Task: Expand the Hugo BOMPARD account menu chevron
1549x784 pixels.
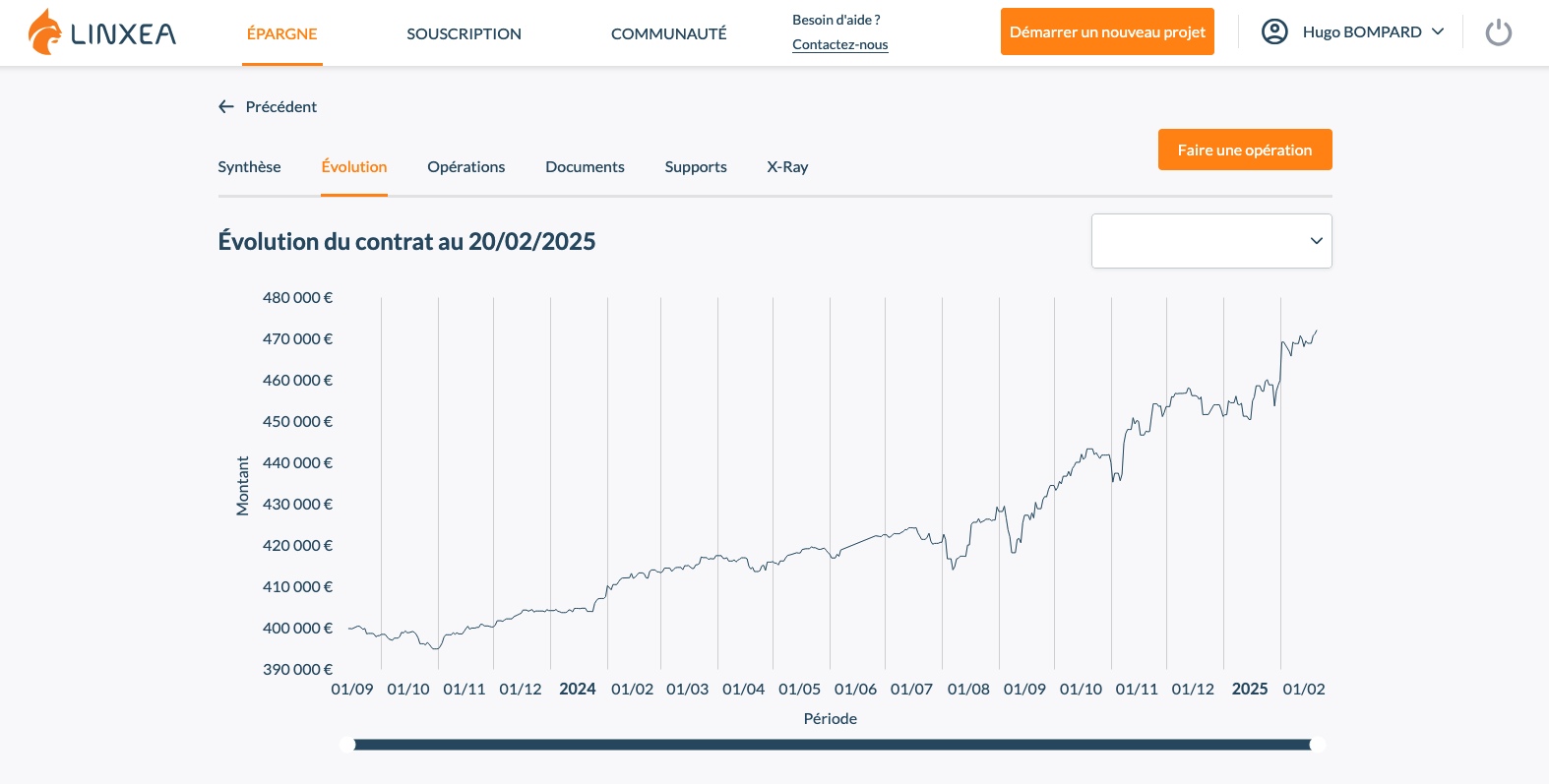Action: pyautogui.click(x=1438, y=32)
